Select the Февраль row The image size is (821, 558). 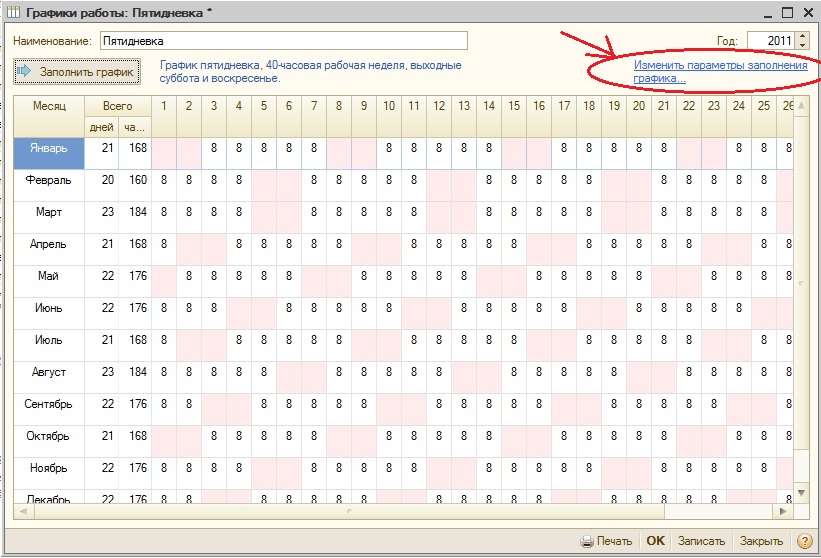pos(49,185)
